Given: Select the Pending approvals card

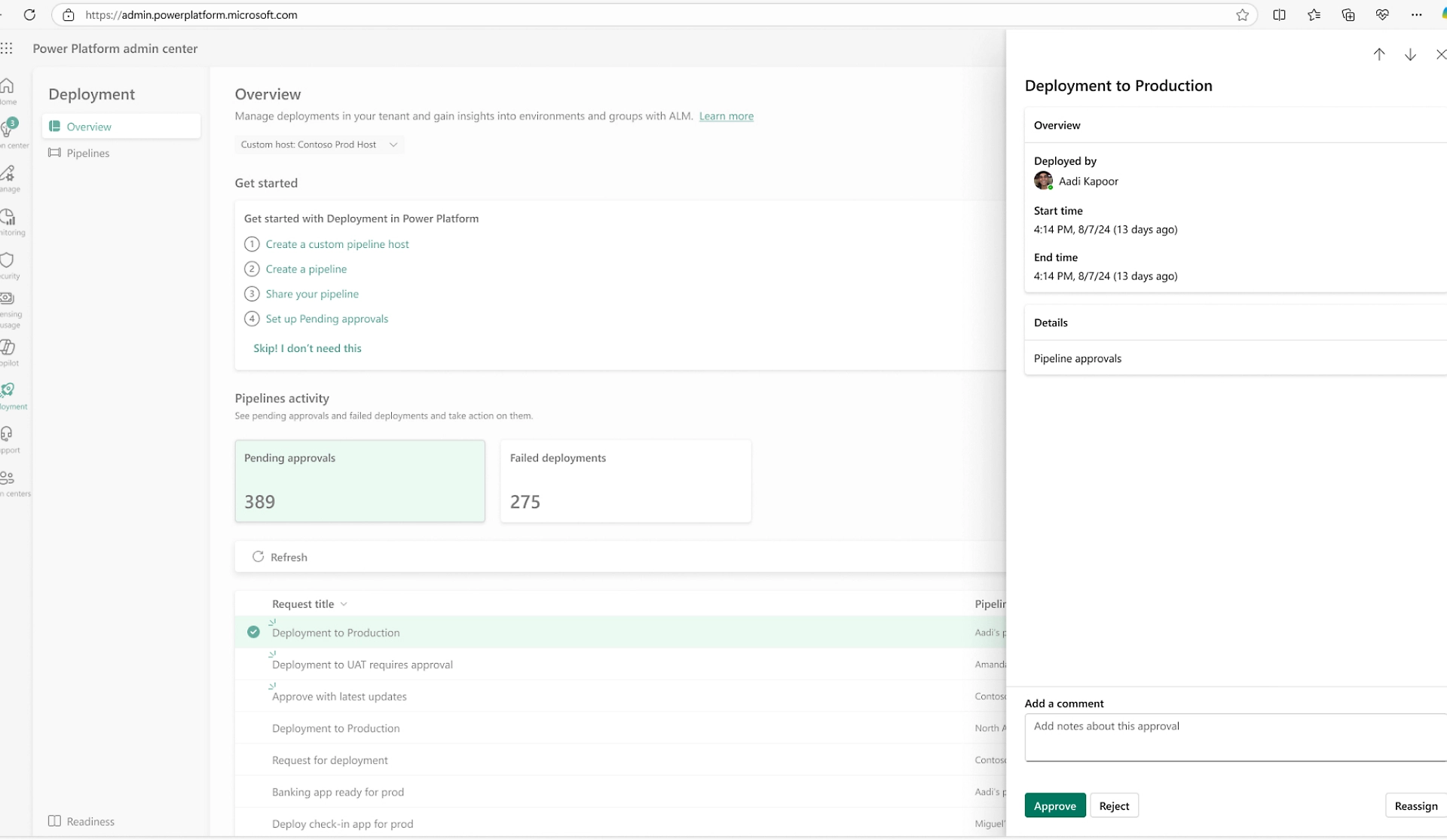Looking at the screenshot, I should coord(359,481).
